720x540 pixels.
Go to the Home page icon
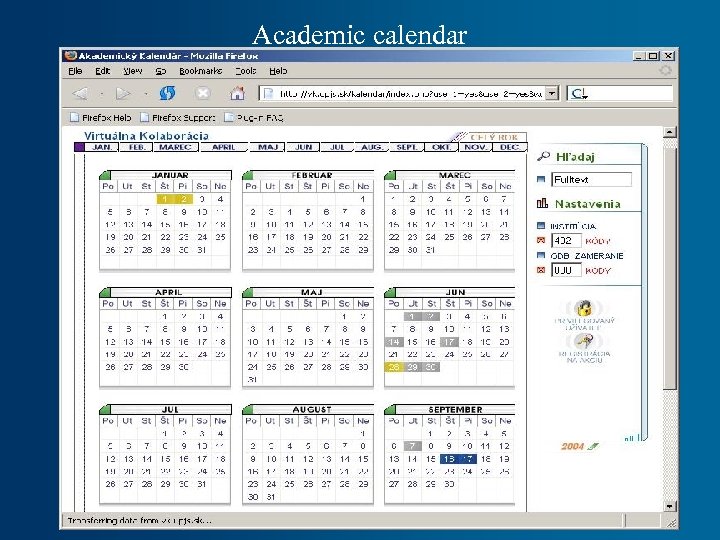click(x=237, y=93)
